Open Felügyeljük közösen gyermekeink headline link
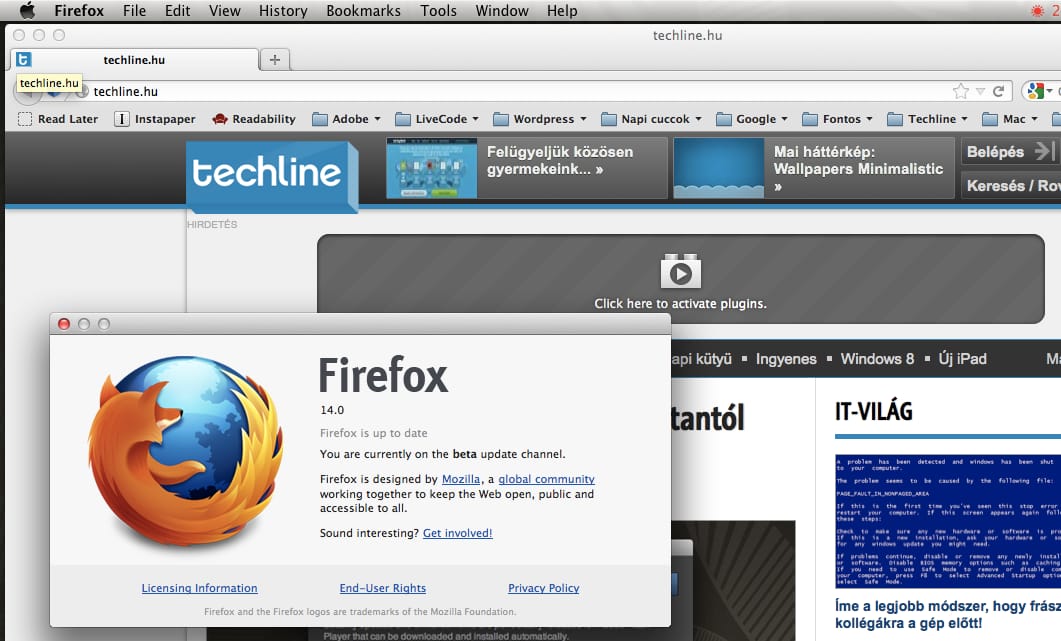The height and width of the screenshot is (641, 1061). [x=560, y=160]
